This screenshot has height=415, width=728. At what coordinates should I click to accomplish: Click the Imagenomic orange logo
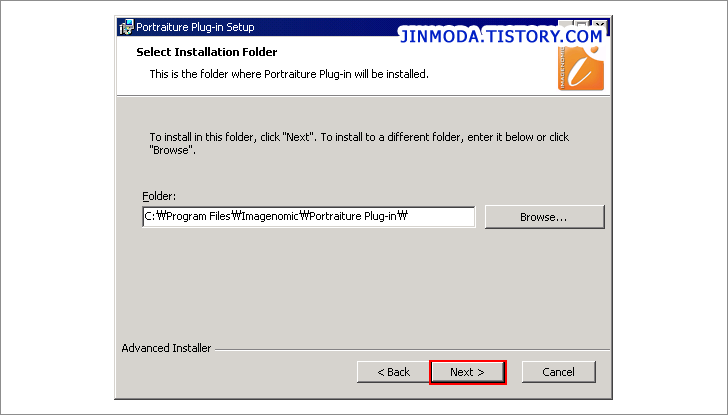tap(581, 68)
